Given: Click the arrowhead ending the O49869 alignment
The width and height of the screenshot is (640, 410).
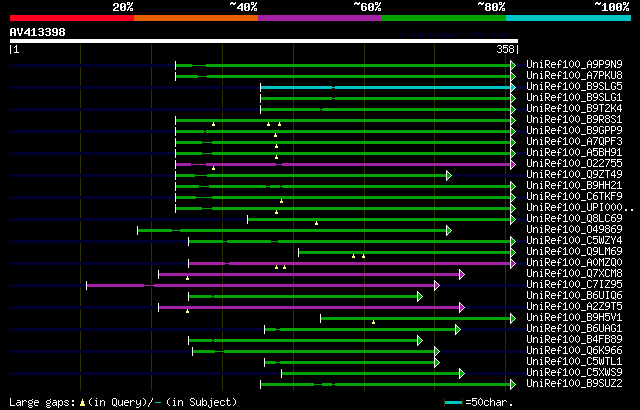Looking at the screenshot, I should pyautogui.click(x=449, y=230).
